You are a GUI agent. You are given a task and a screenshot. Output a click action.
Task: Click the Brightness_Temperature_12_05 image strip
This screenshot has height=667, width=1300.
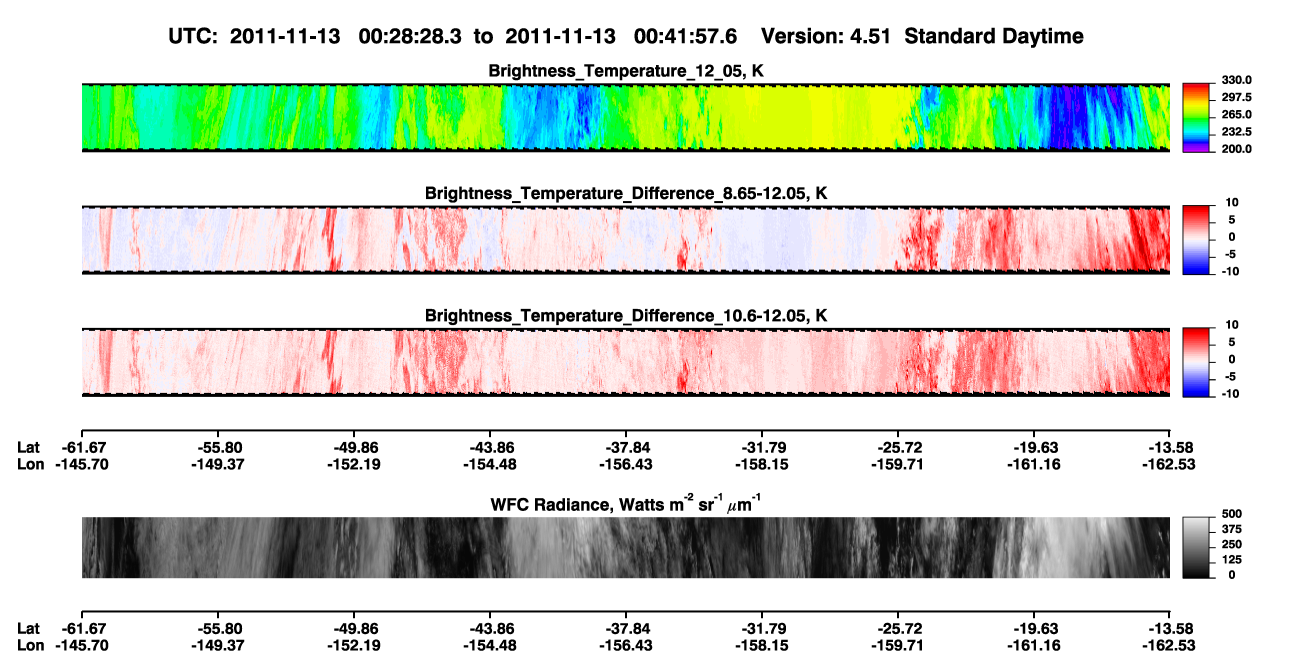pyautogui.click(x=625, y=117)
